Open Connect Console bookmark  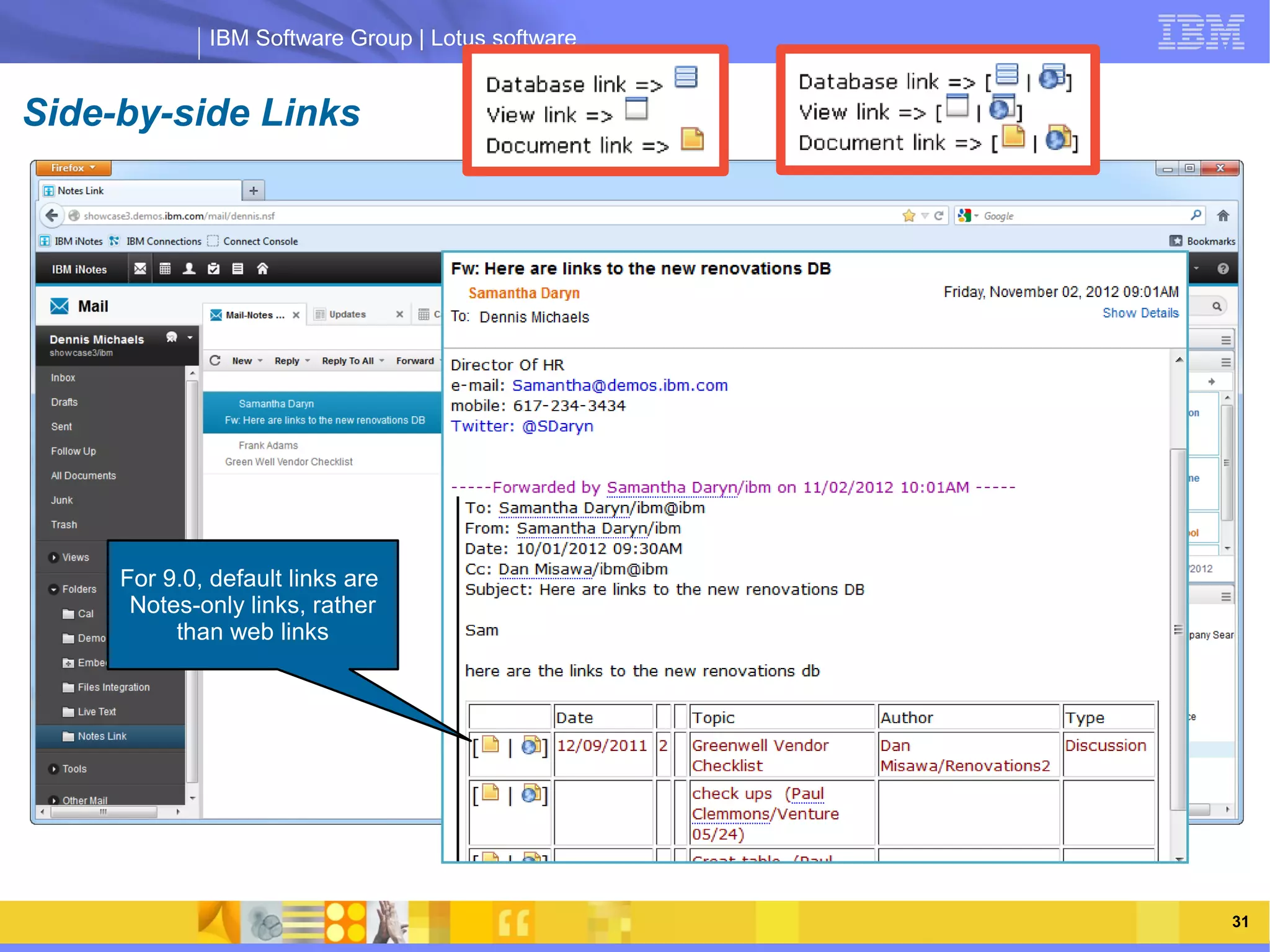[253, 241]
